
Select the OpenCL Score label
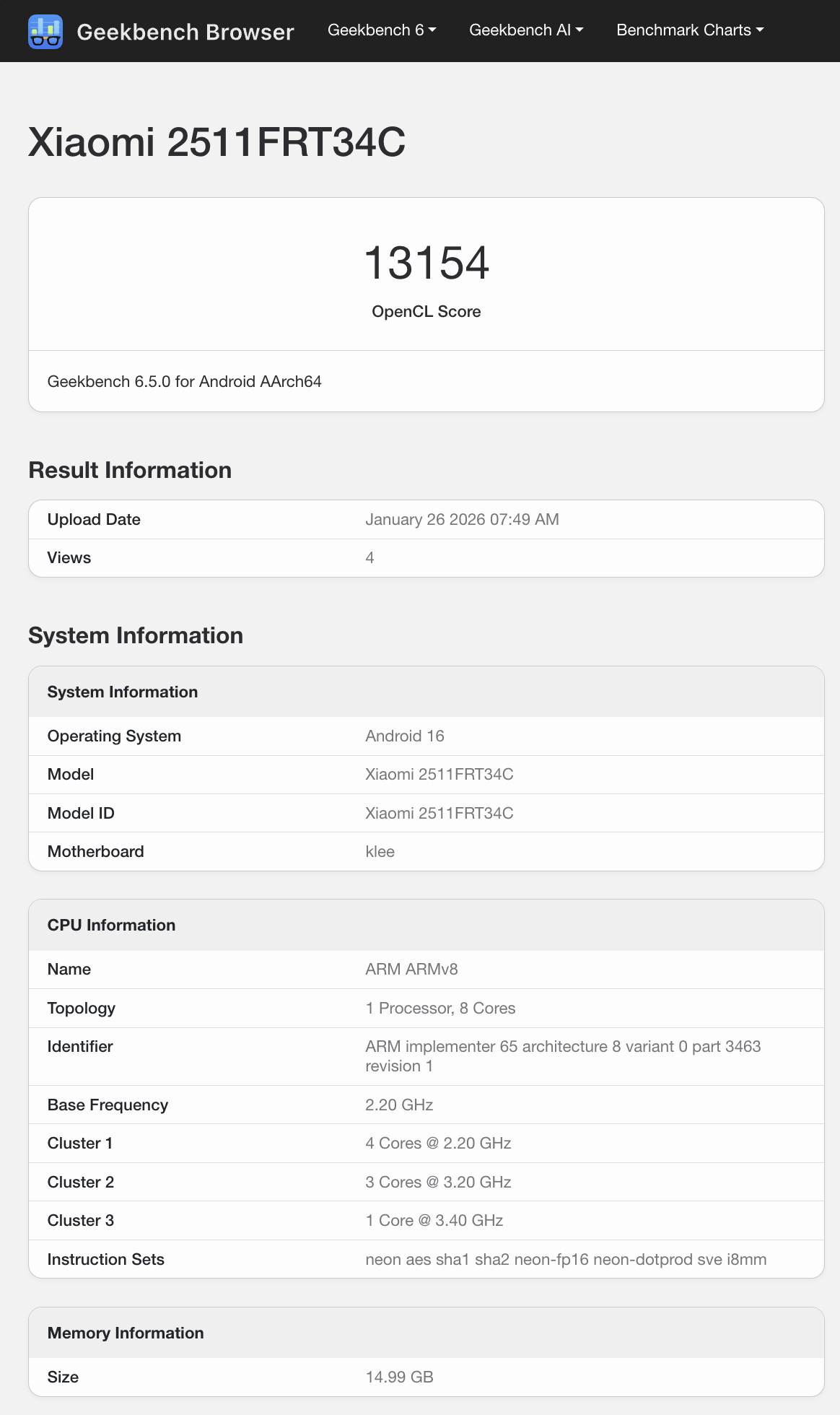pyautogui.click(x=426, y=312)
